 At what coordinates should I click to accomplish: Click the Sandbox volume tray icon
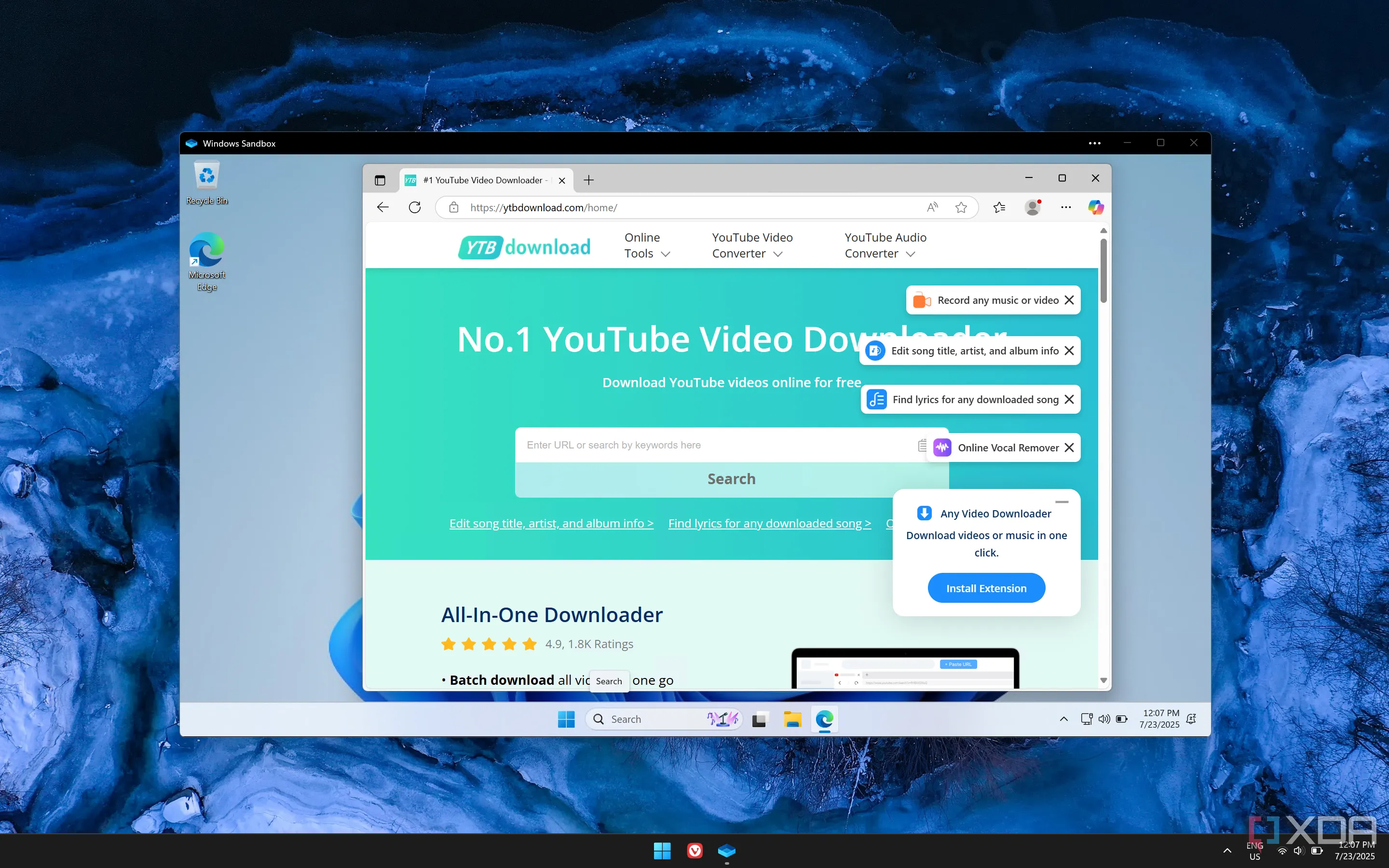tap(1104, 719)
